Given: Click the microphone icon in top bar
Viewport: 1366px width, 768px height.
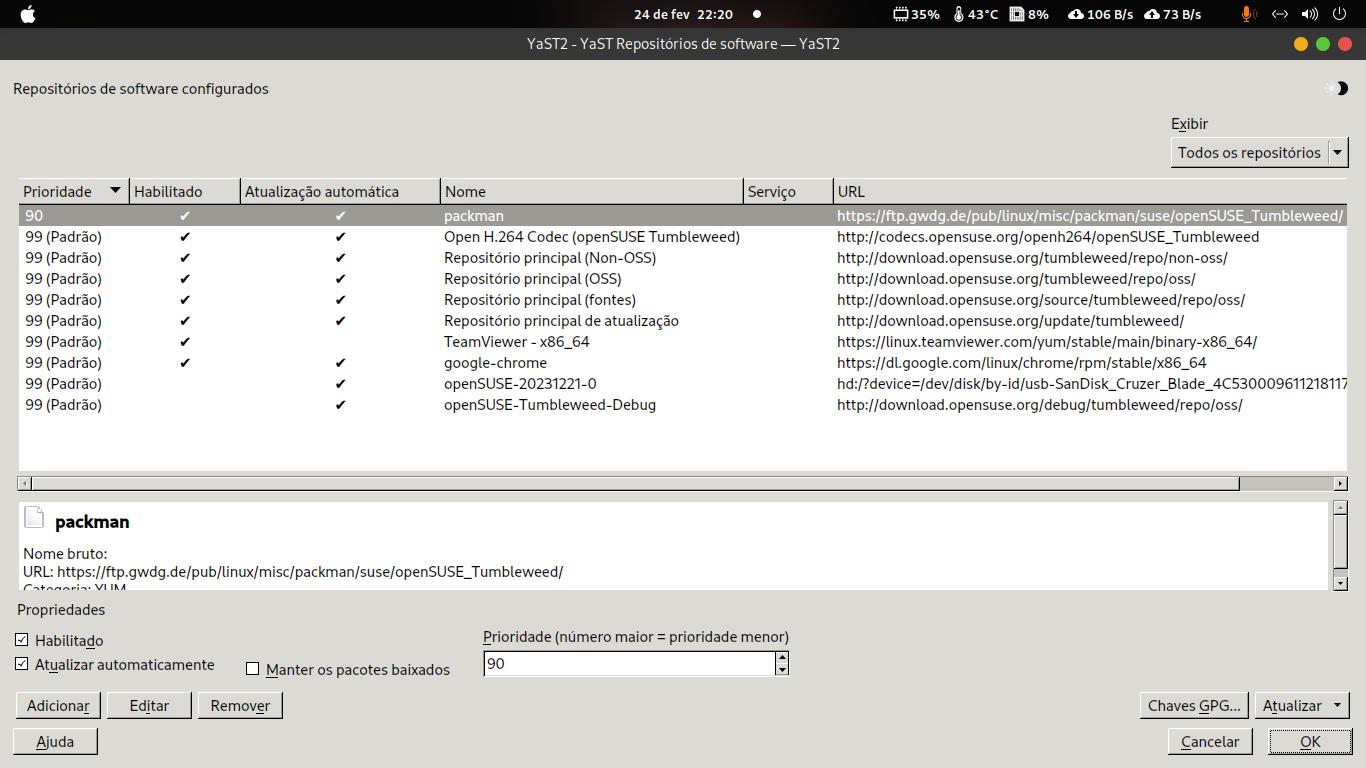Looking at the screenshot, I should click(1248, 14).
